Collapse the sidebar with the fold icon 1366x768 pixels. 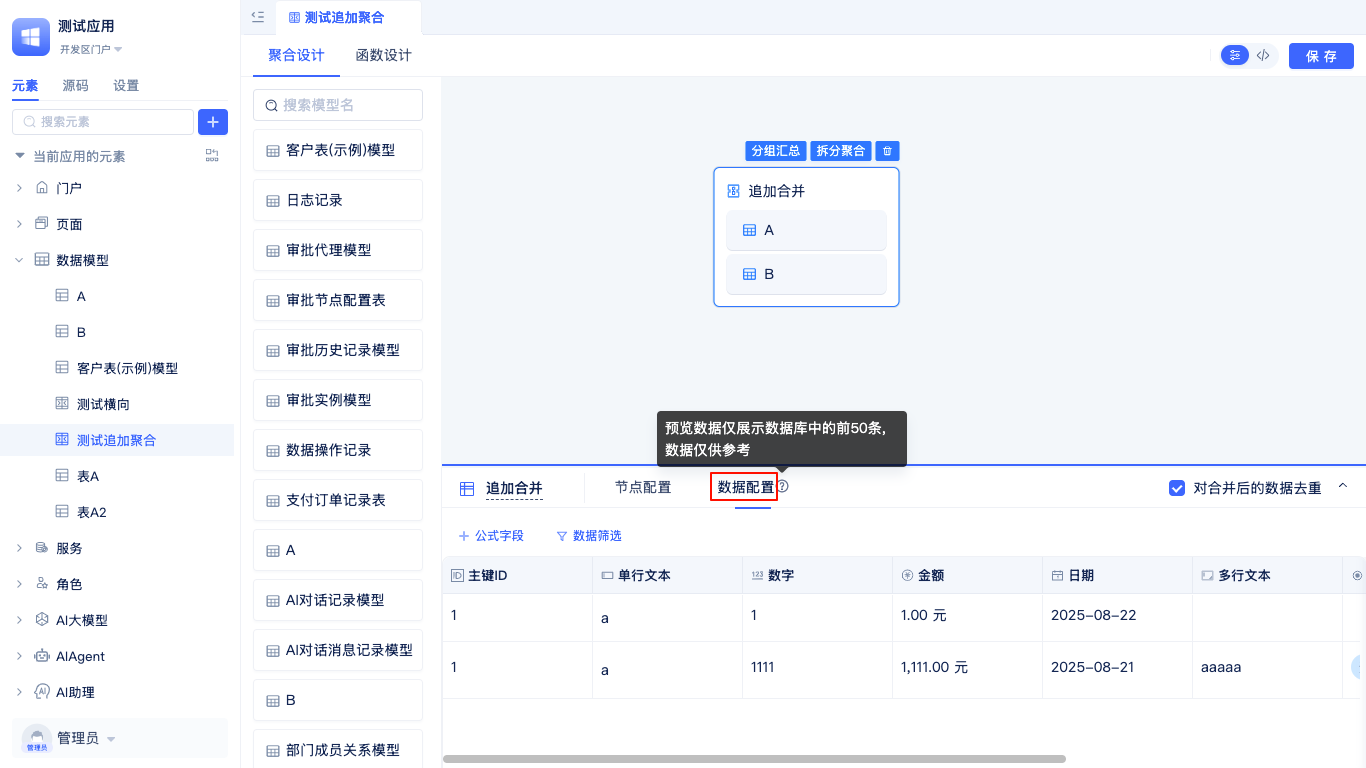tap(258, 17)
